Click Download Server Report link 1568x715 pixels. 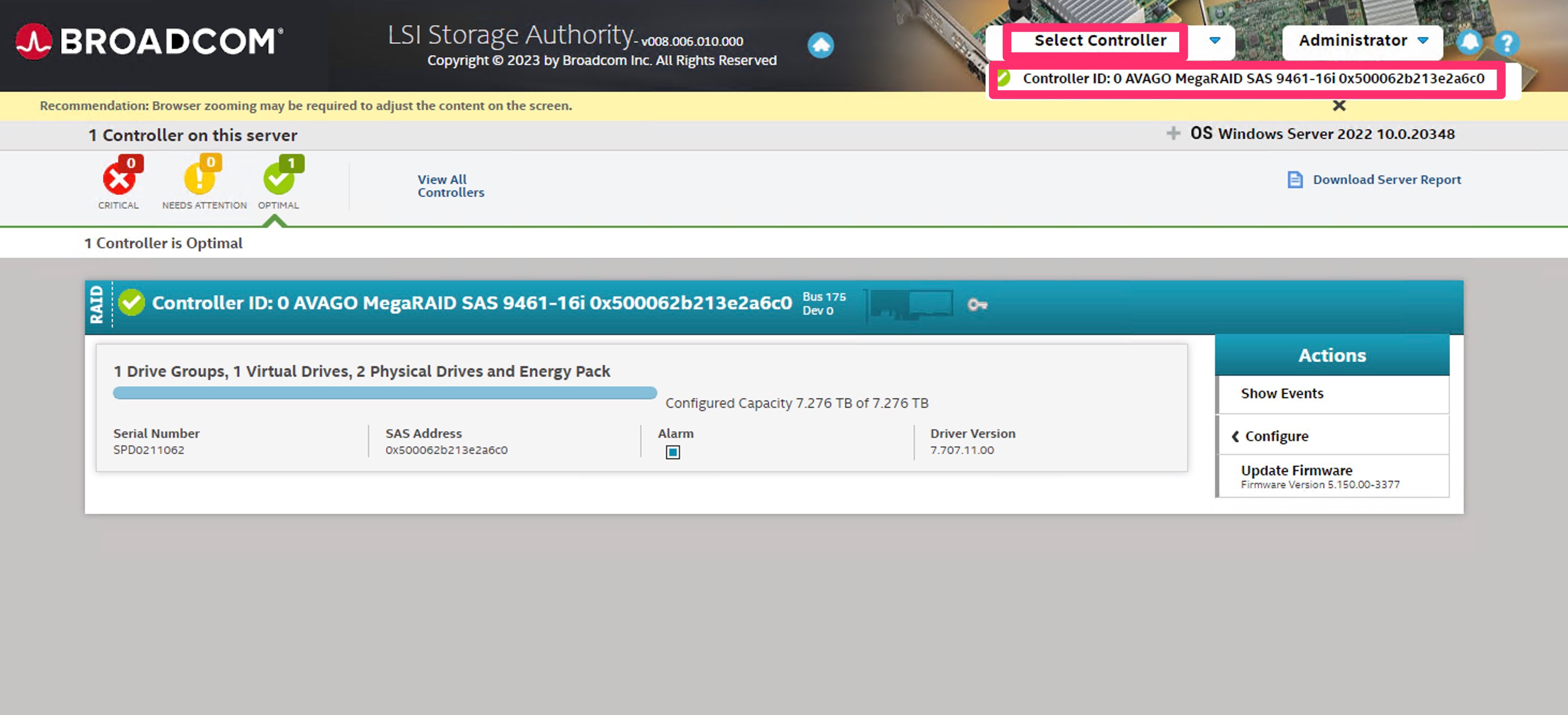pyautogui.click(x=1386, y=180)
